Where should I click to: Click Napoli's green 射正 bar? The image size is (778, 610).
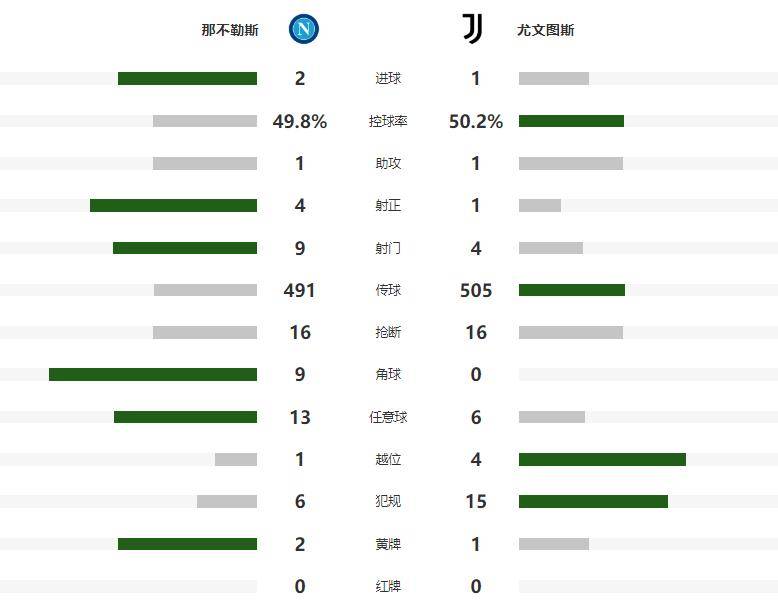coord(173,206)
